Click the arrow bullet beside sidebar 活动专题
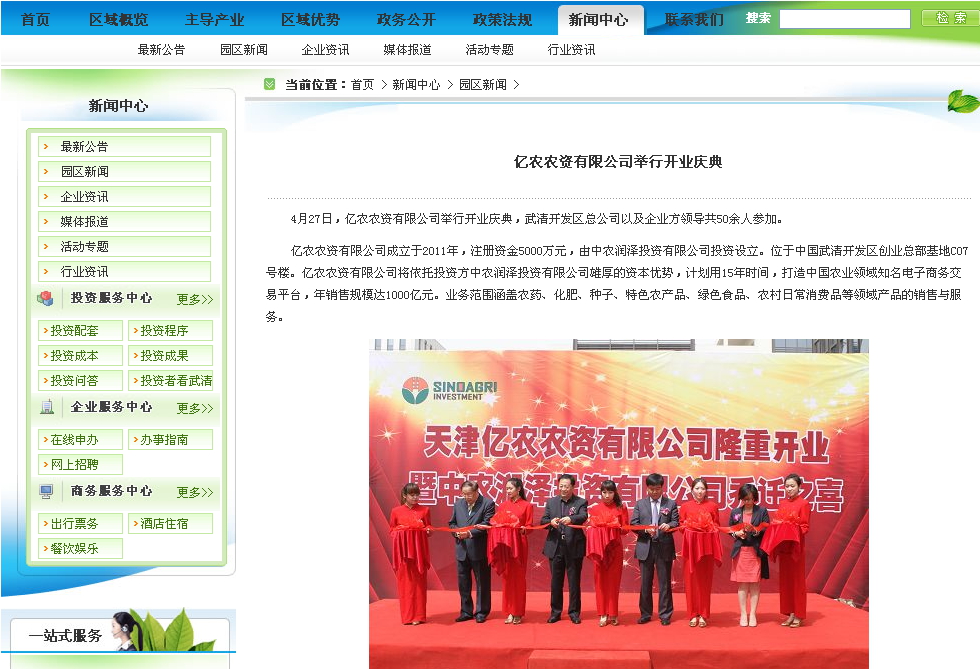The image size is (980, 669). [46, 246]
